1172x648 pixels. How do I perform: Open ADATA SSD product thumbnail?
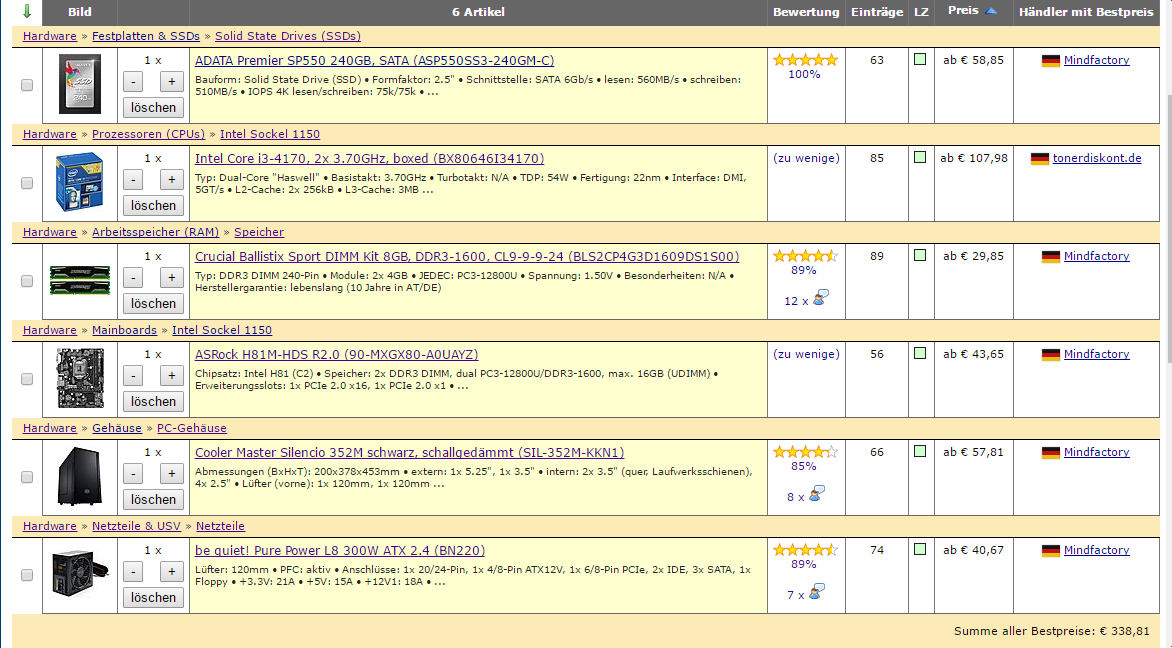click(79, 84)
